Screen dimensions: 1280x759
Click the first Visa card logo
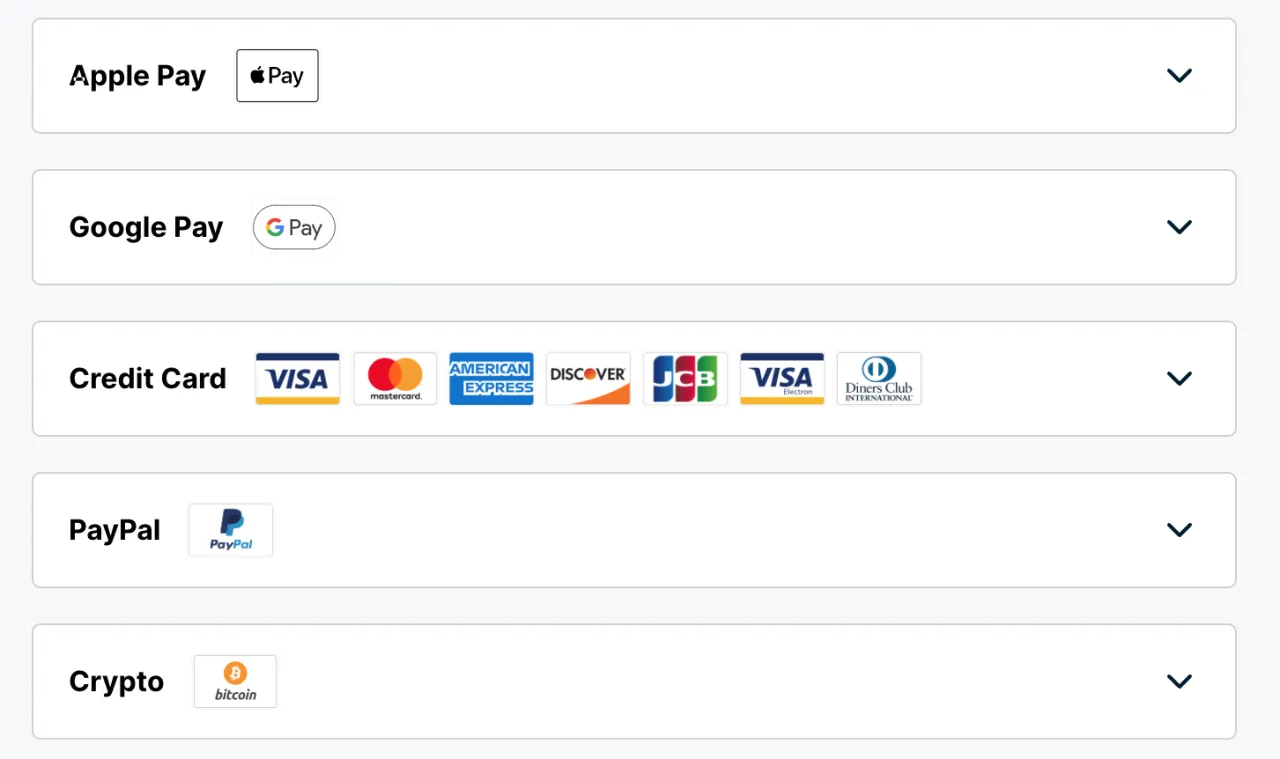click(297, 378)
